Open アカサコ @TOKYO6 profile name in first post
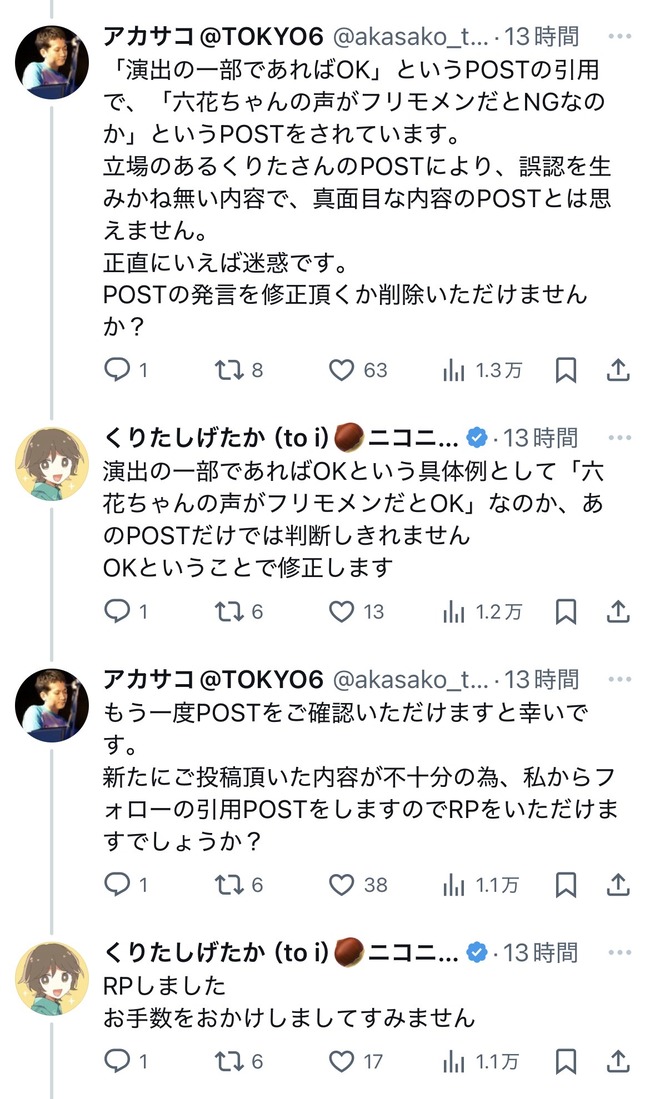650x1099 pixels. click(x=213, y=36)
